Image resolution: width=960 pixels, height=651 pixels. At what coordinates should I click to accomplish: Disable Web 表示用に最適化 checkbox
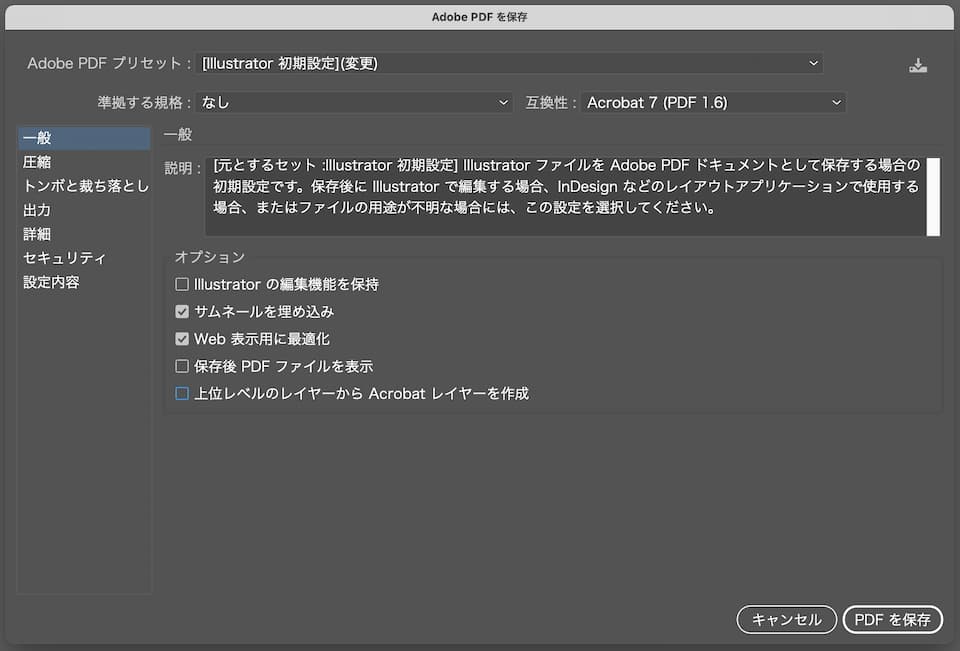(x=182, y=339)
